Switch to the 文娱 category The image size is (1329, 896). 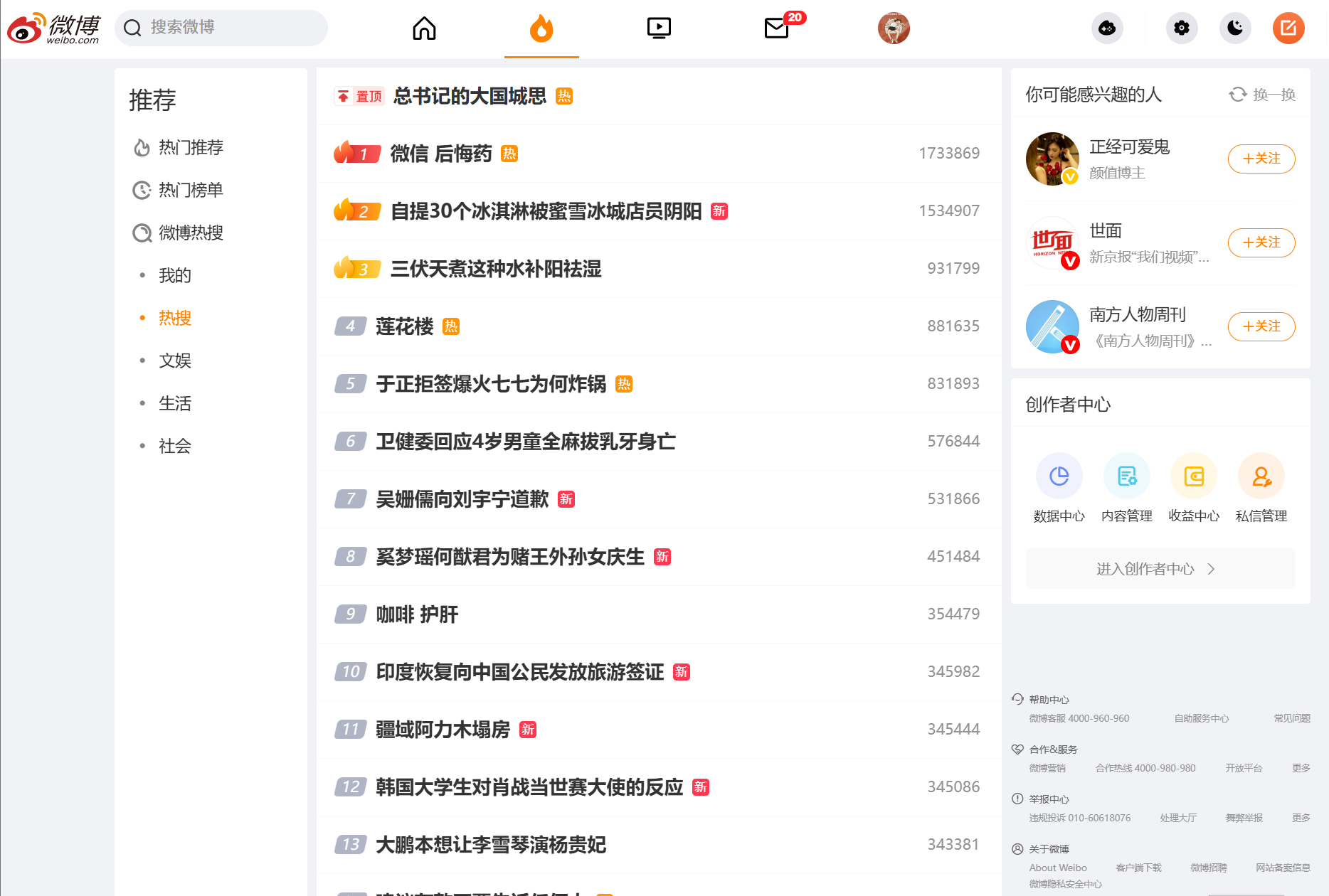point(174,361)
